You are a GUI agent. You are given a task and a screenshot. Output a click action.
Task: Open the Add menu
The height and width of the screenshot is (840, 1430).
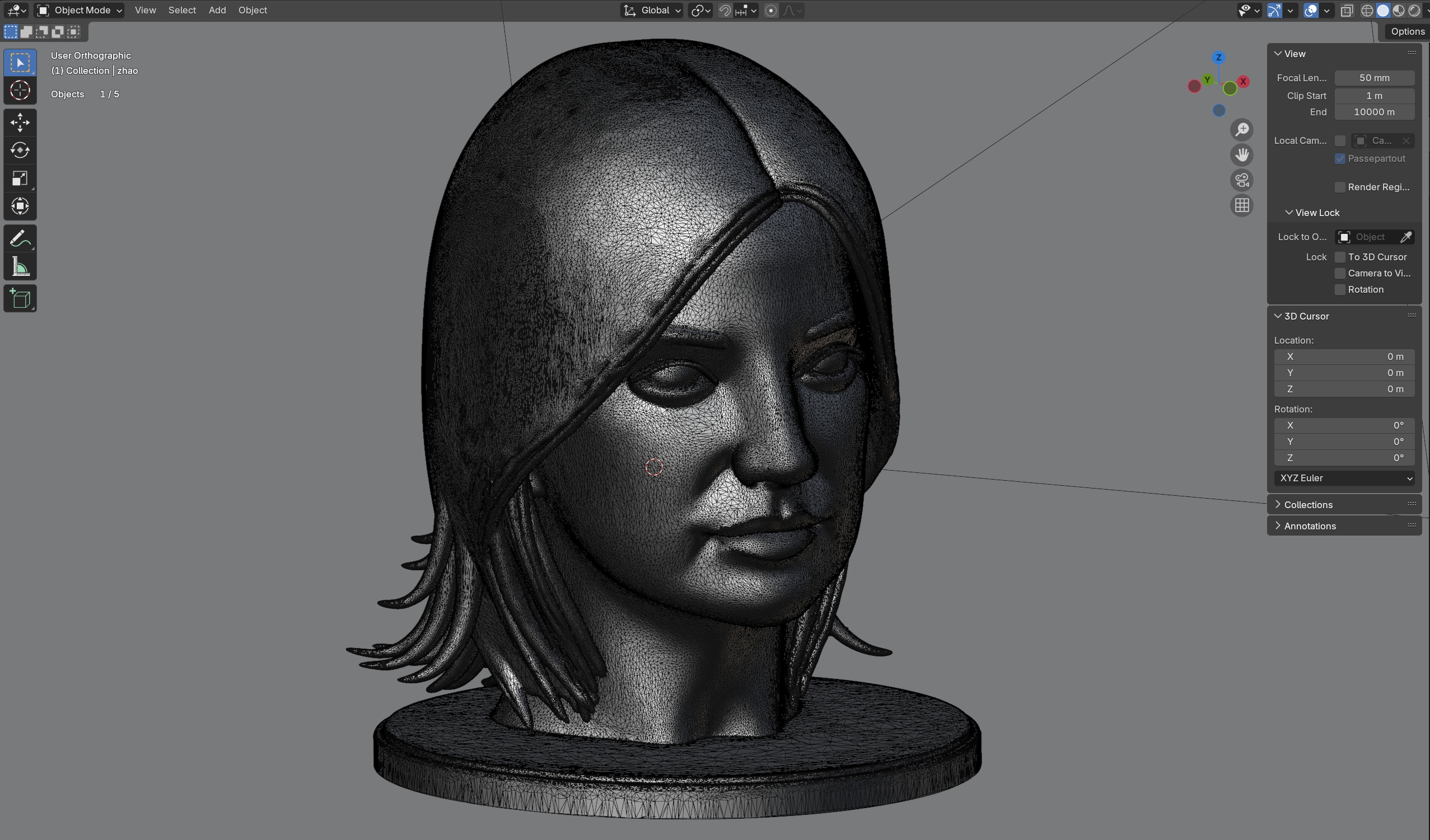[x=217, y=10]
